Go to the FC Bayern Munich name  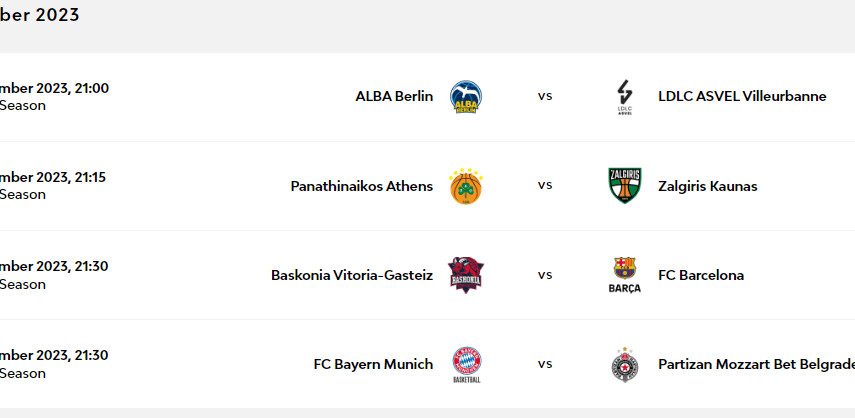point(373,365)
